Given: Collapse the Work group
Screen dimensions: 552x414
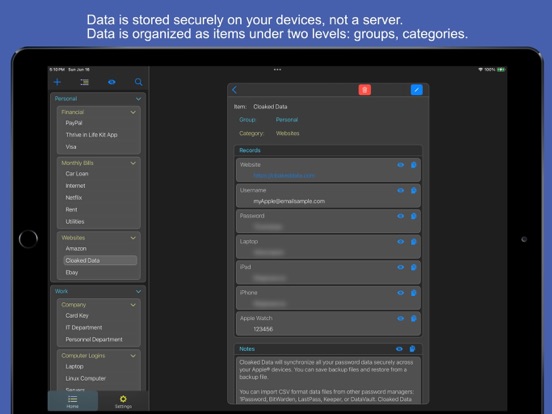Looking at the screenshot, I should [138, 291].
